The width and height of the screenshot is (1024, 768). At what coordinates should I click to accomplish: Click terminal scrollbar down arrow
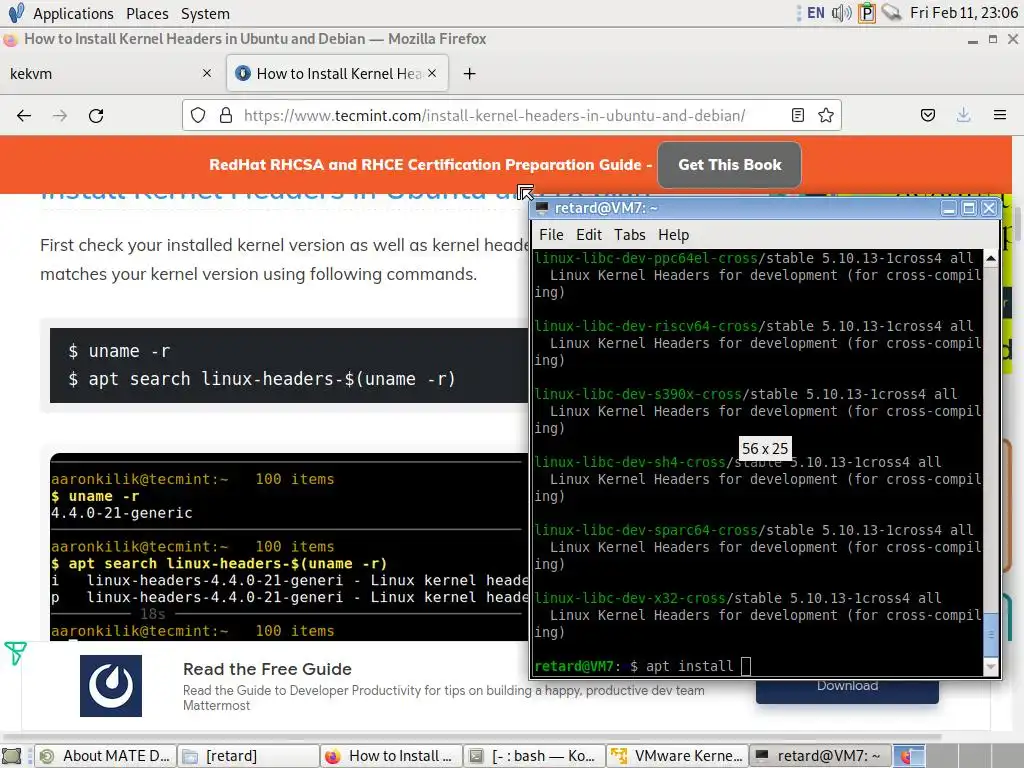(991, 666)
